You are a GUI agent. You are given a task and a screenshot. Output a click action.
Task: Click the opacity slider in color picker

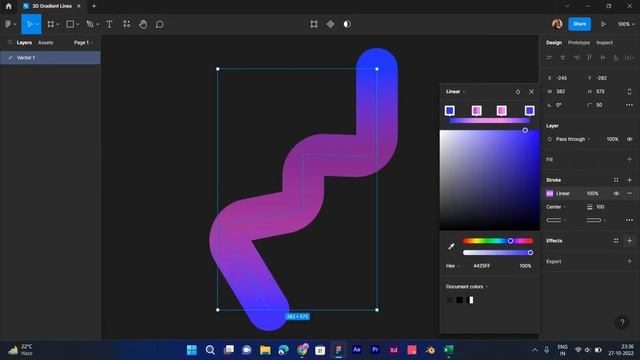pos(498,253)
